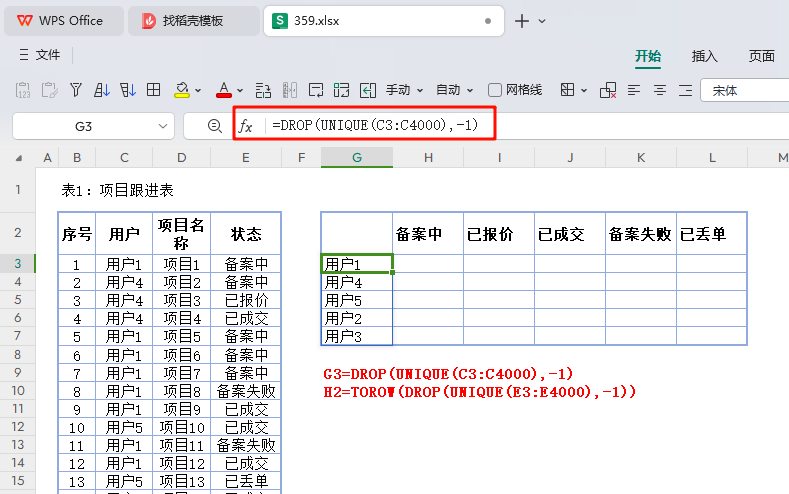Click the 已成交 header in column J
This screenshot has width=789, height=494.
[570, 233]
